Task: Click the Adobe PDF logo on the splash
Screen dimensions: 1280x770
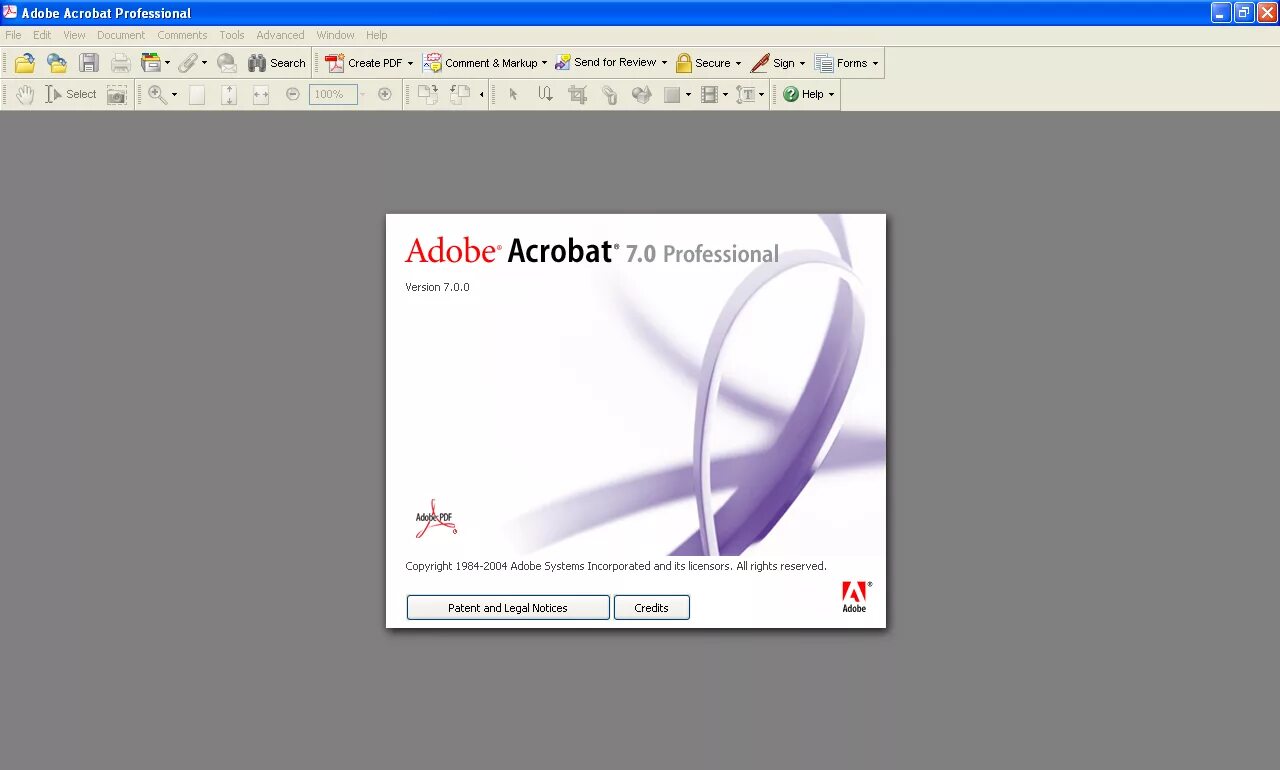Action: click(x=436, y=519)
